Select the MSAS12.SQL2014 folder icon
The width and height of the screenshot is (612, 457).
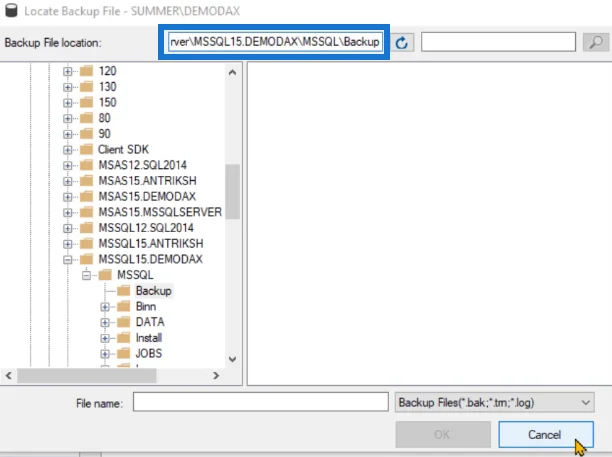pyautogui.click(x=87, y=165)
